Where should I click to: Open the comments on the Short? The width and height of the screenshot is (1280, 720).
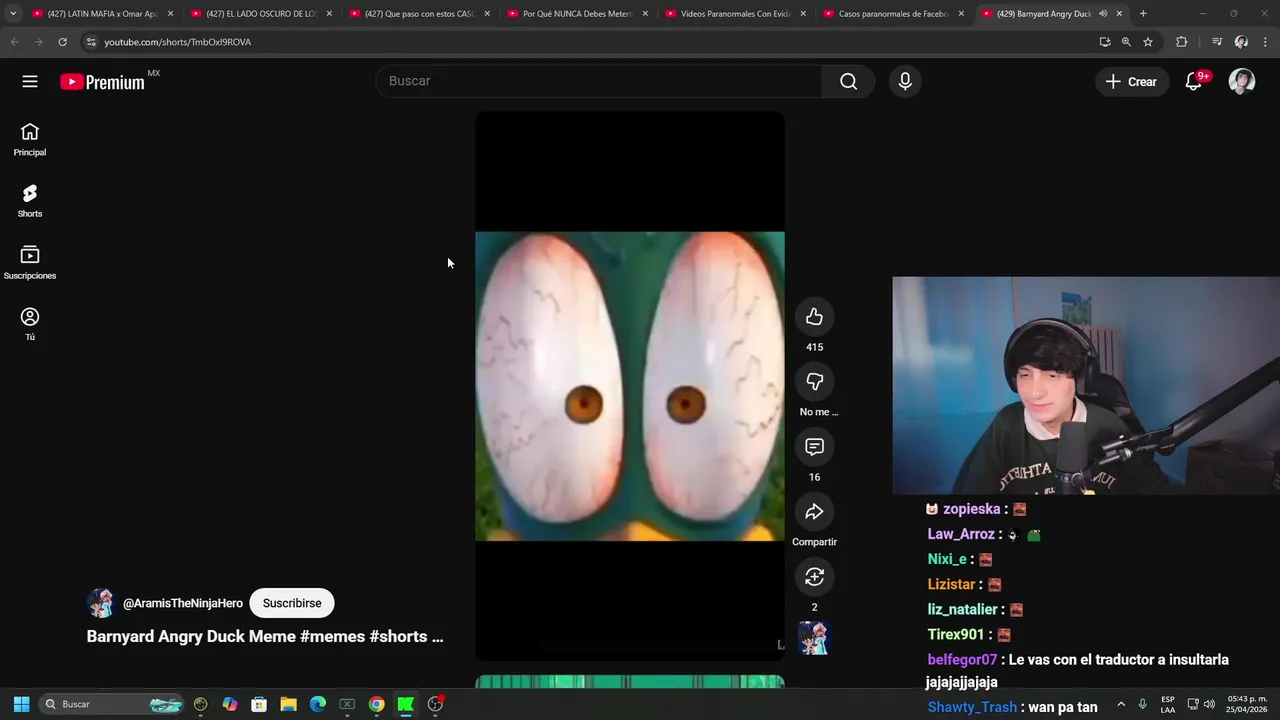[x=814, y=446]
